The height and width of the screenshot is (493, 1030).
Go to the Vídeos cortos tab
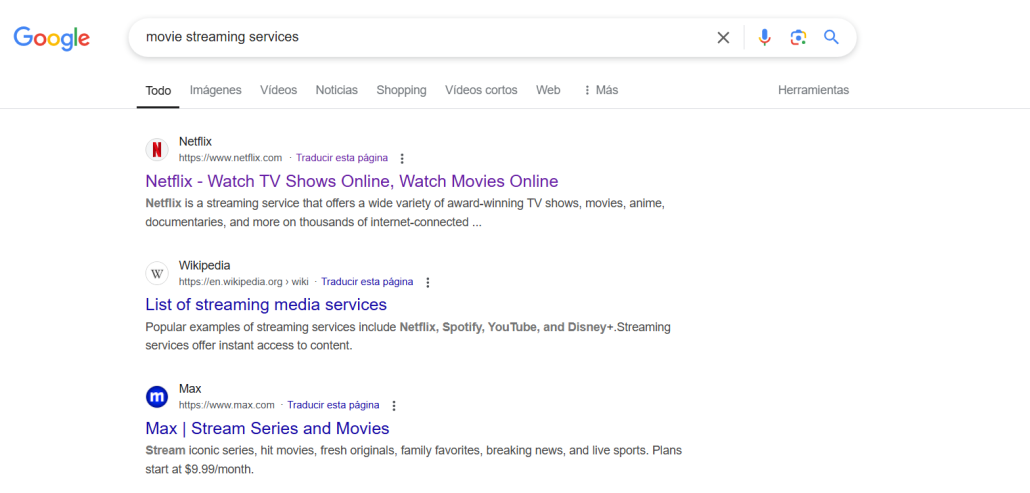coord(481,90)
